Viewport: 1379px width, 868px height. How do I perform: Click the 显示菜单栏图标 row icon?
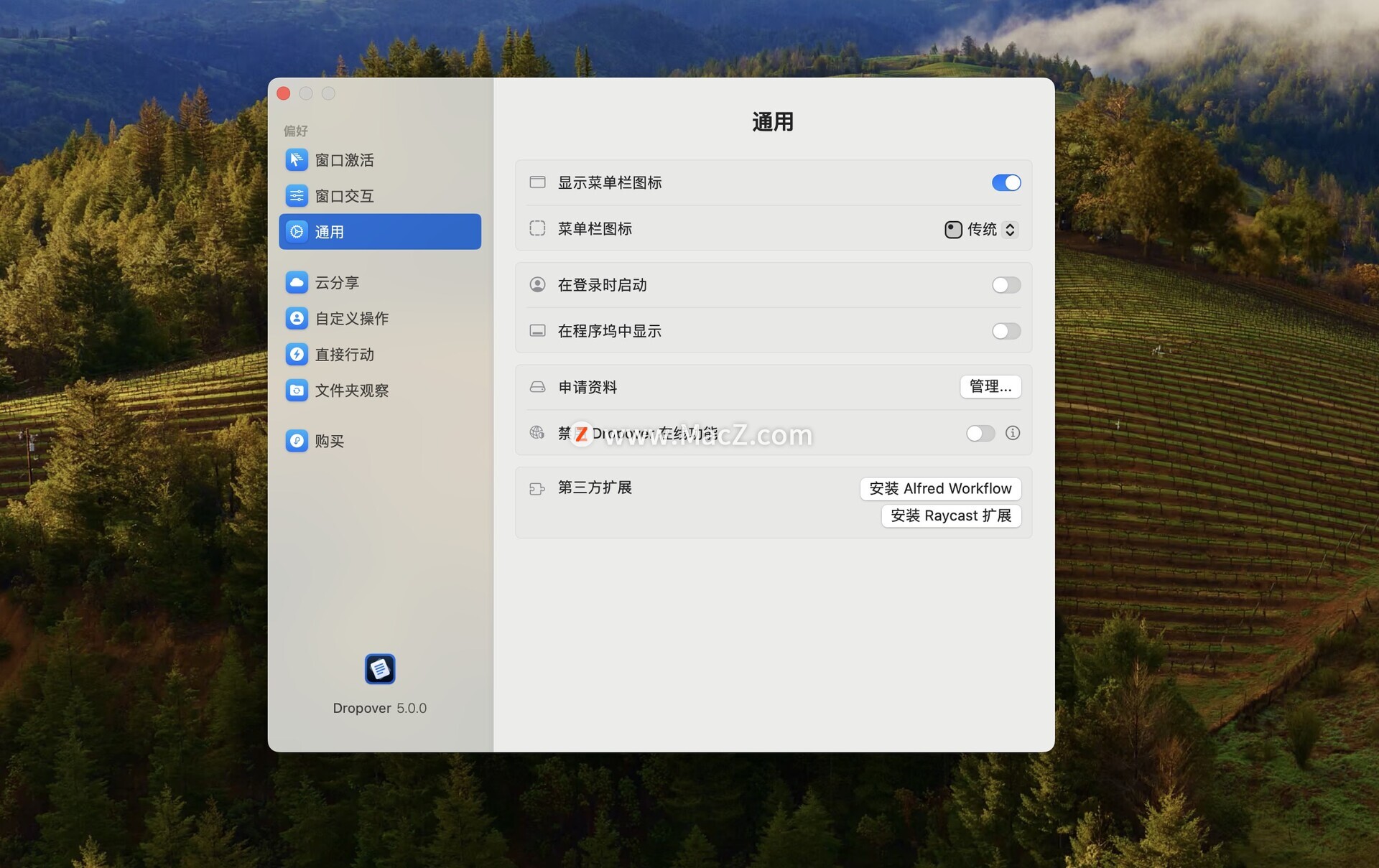537,182
